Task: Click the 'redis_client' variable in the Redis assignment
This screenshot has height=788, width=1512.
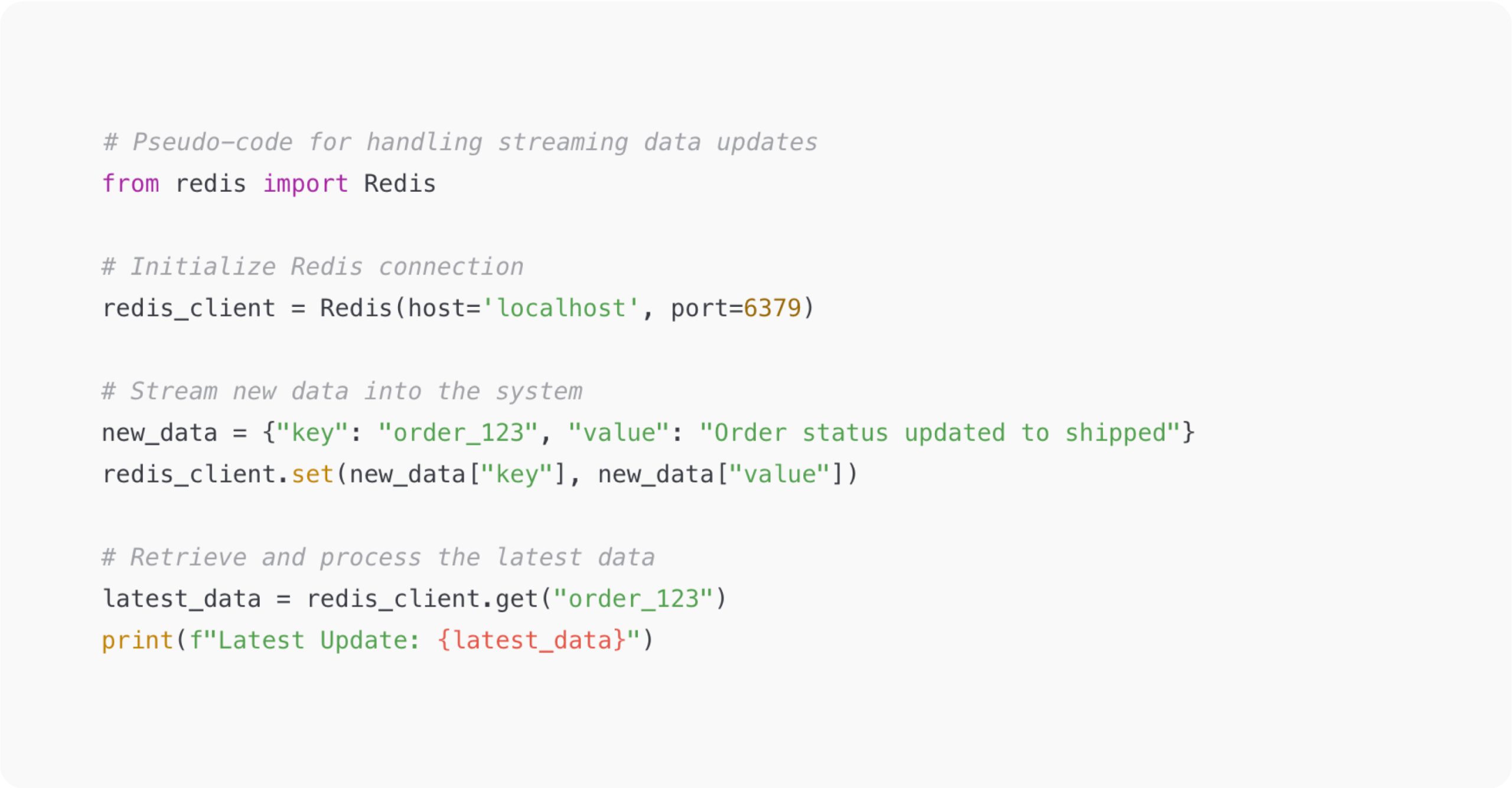Action: click(189, 308)
